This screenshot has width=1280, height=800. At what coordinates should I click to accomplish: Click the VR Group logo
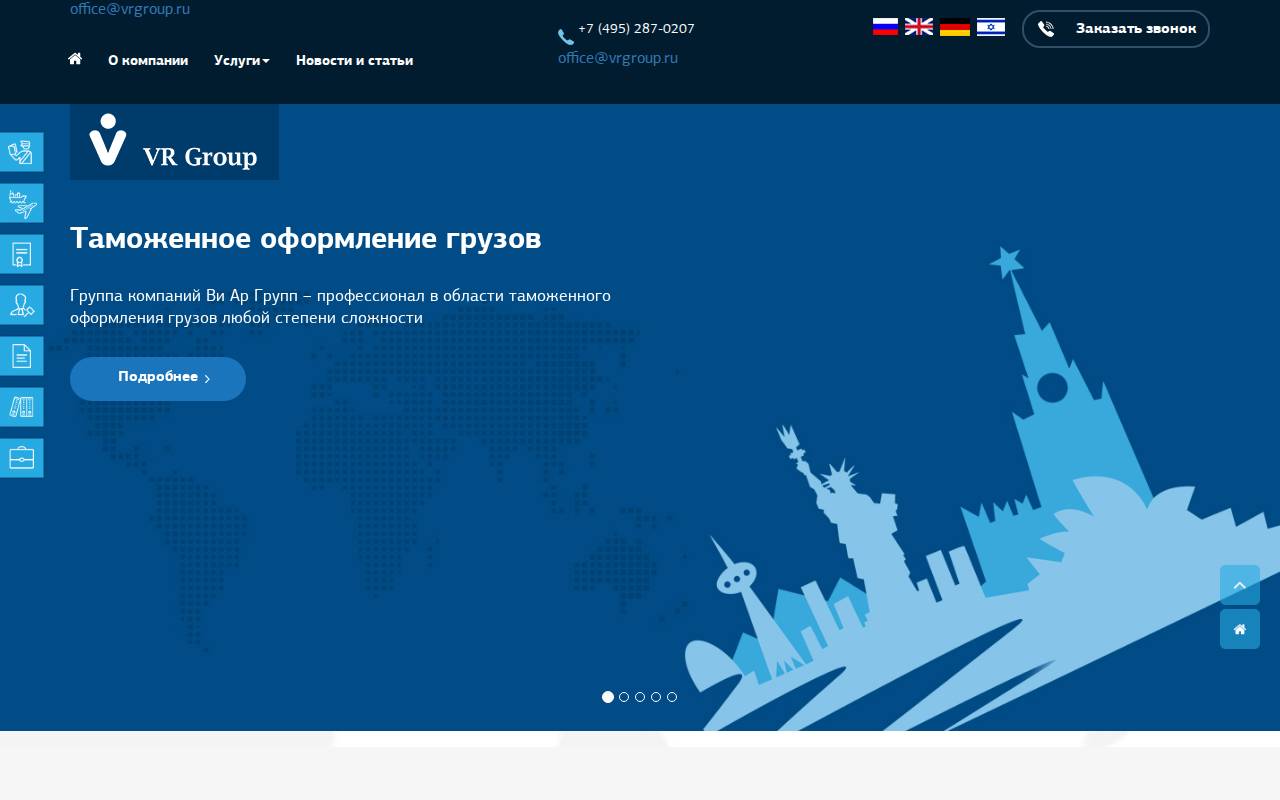click(x=174, y=142)
